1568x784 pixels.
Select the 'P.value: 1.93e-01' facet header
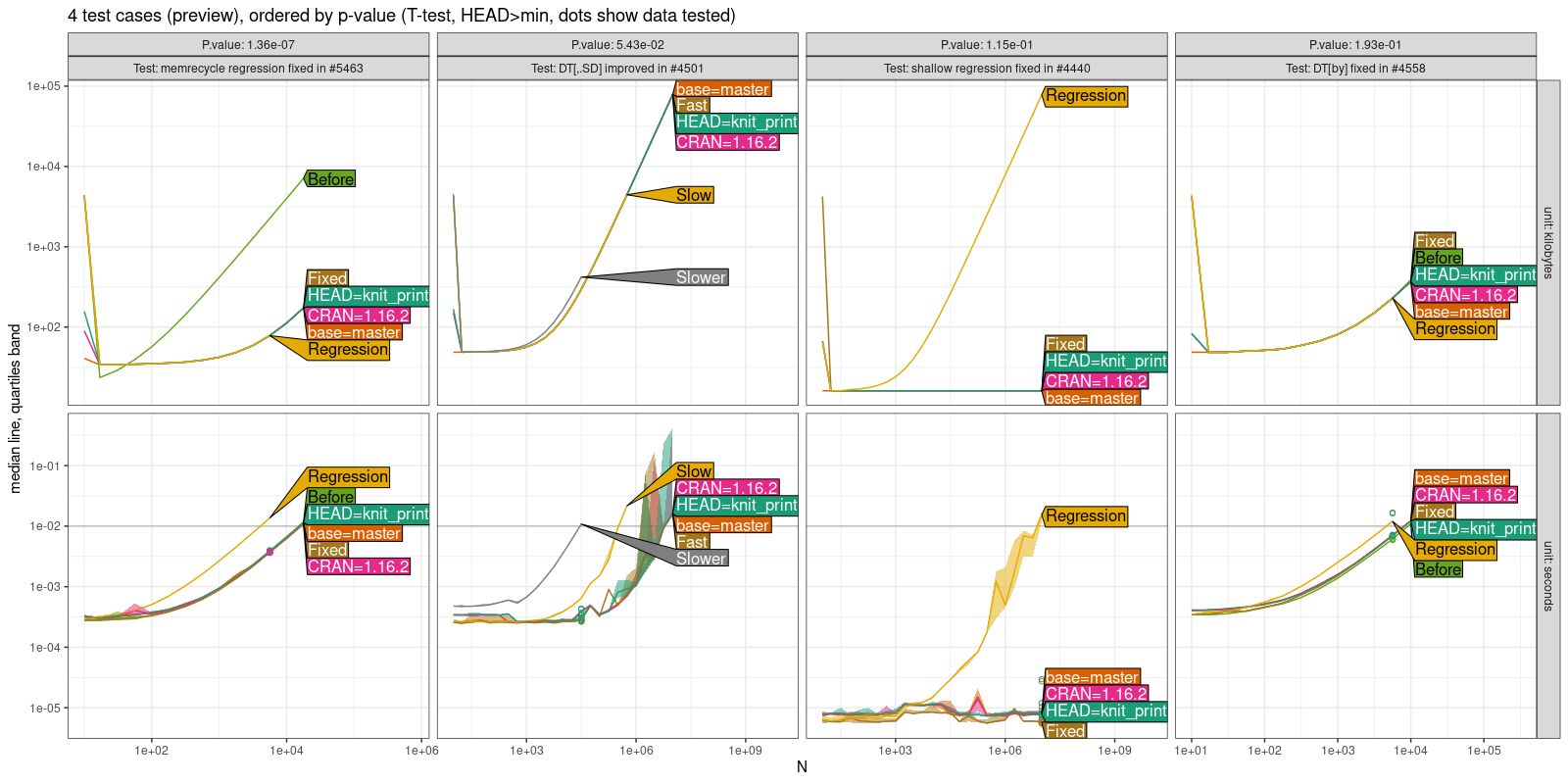pyautogui.click(x=1355, y=45)
